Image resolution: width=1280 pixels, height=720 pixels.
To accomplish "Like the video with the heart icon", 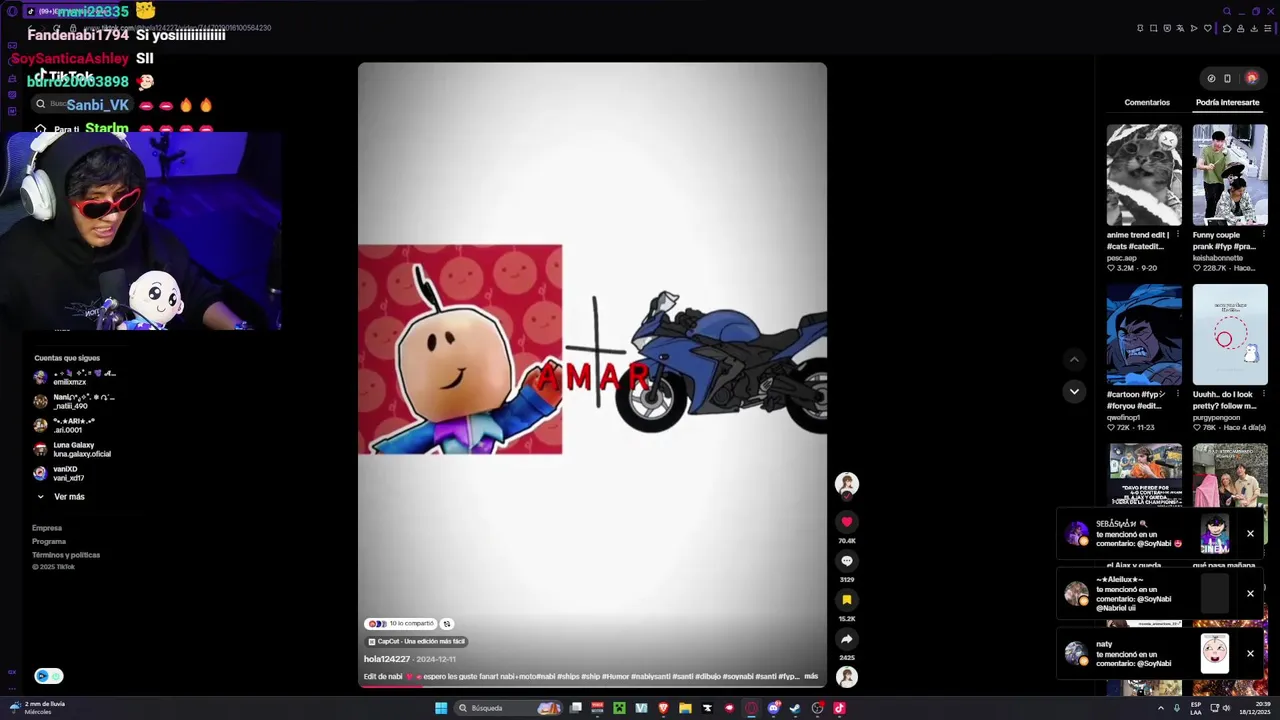I will [x=847, y=522].
